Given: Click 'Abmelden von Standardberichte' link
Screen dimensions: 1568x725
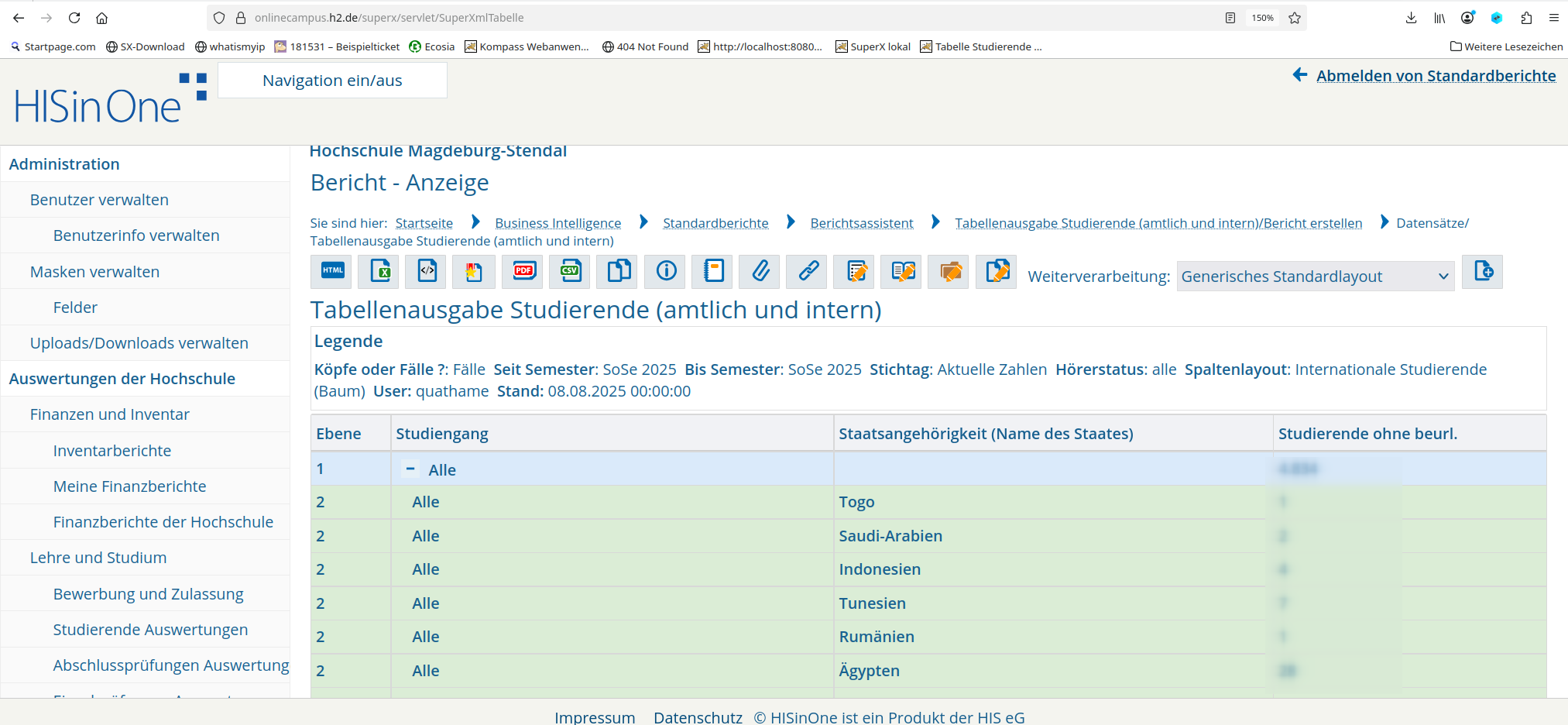Looking at the screenshot, I should coord(1436,76).
